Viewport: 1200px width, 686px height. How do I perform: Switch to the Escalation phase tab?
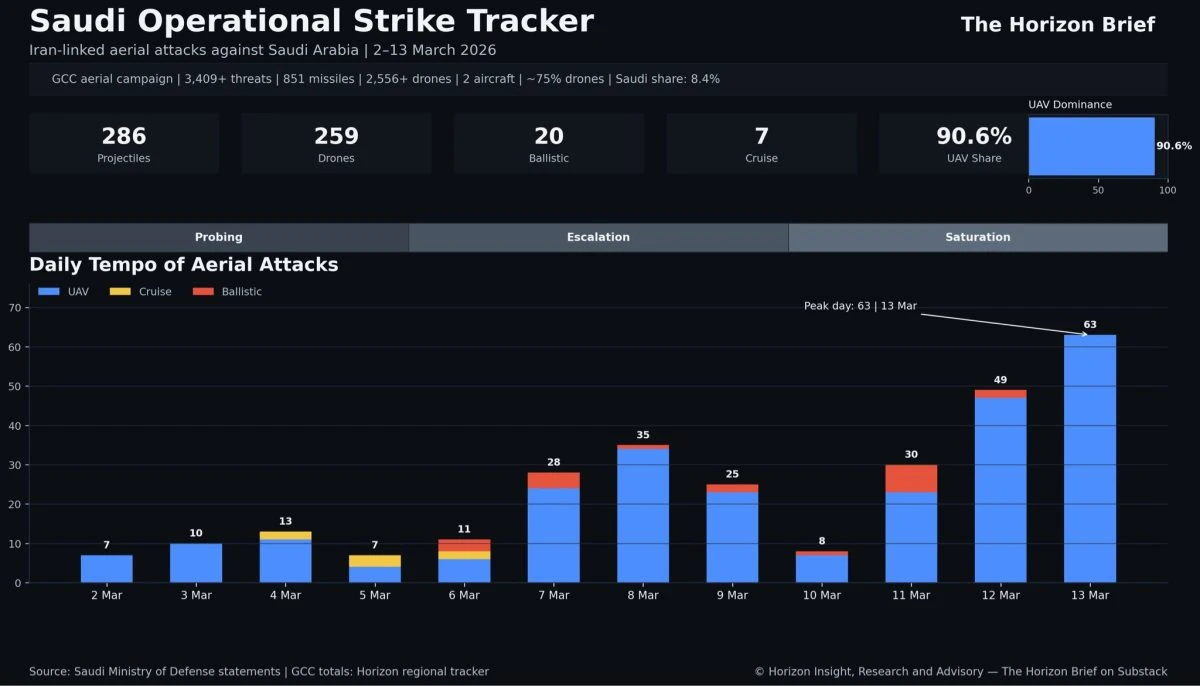(x=598, y=237)
